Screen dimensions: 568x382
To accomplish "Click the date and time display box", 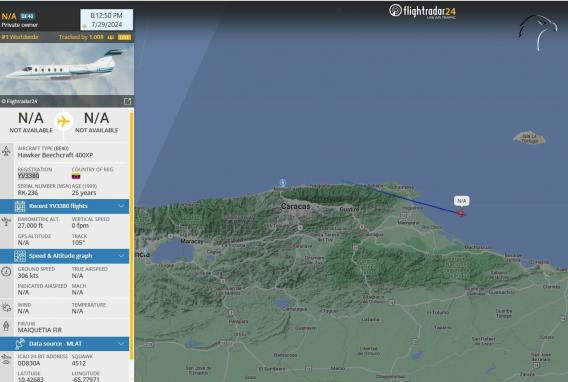I will (106, 20).
